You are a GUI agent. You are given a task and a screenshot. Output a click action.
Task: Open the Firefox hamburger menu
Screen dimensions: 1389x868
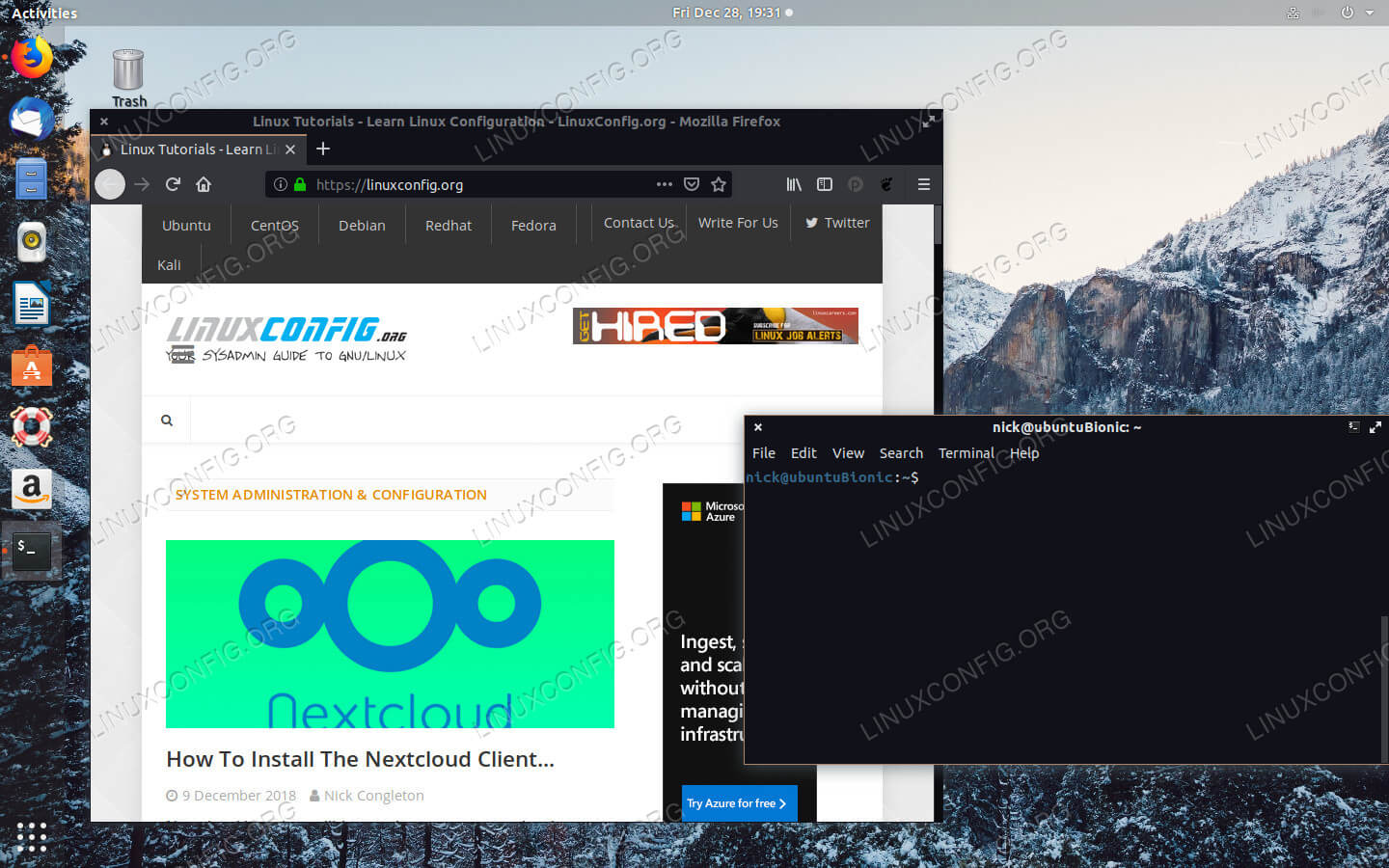[x=923, y=184]
